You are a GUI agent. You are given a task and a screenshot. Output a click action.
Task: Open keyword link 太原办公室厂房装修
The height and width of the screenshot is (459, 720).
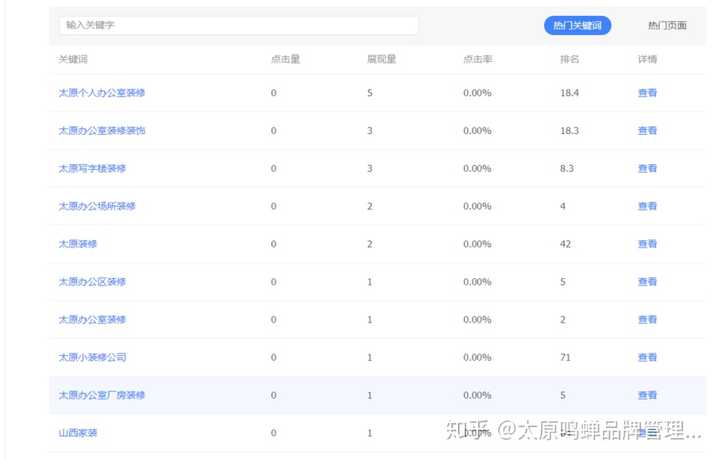coord(101,395)
